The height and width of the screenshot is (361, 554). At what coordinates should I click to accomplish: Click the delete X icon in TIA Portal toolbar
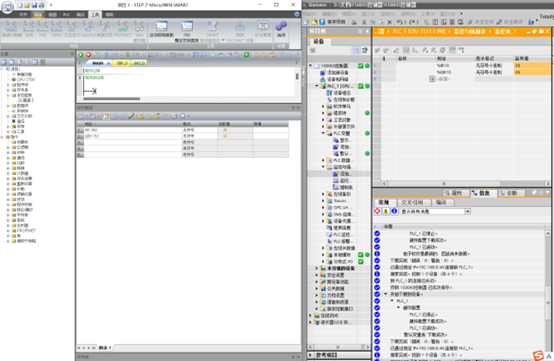pos(389,22)
